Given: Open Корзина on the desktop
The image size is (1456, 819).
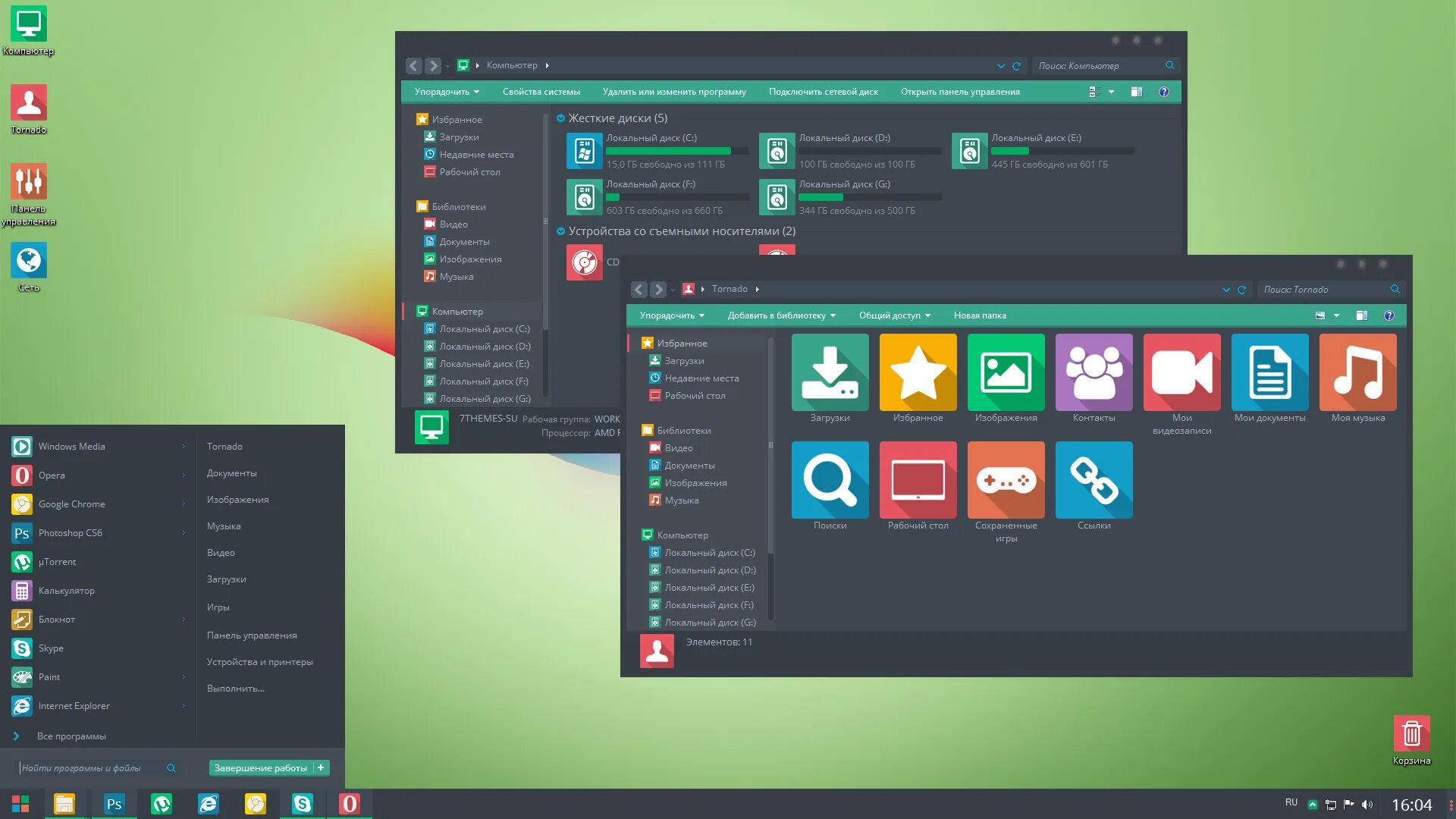Looking at the screenshot, I should [x=1411, y=733].
